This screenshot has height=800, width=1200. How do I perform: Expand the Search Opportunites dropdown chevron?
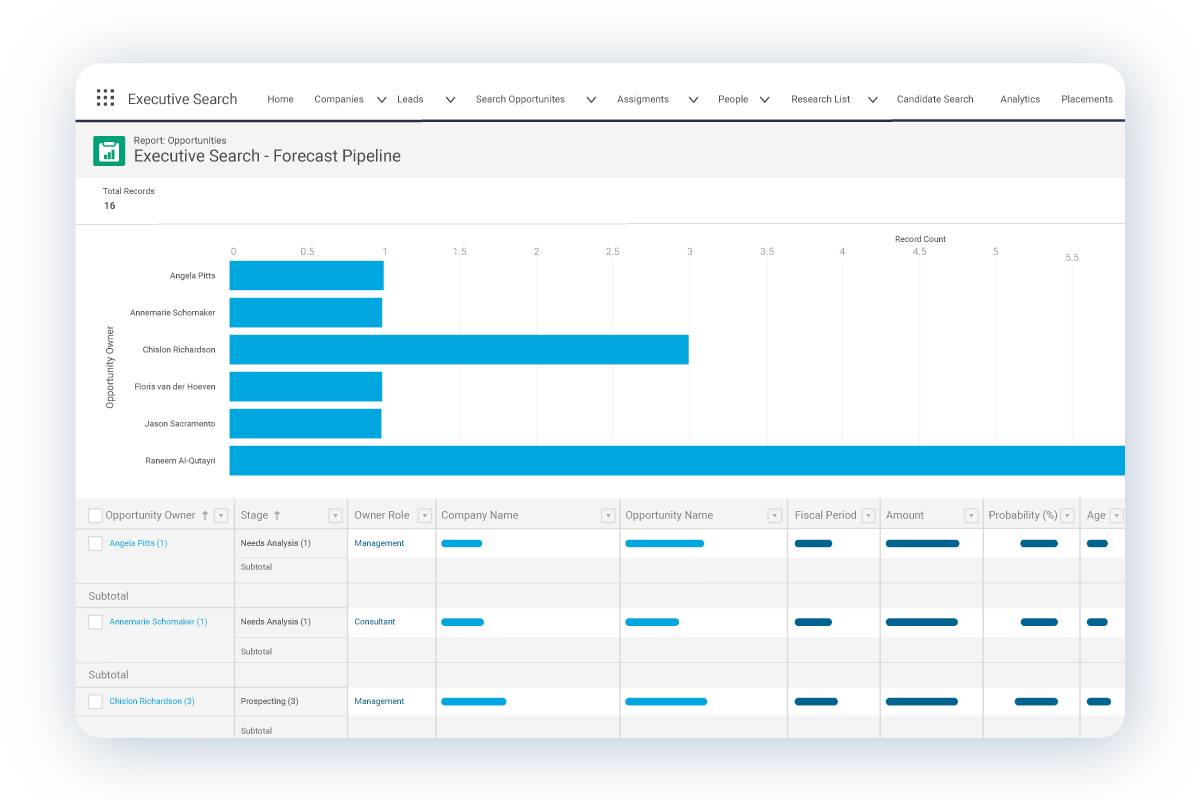point(591,100)
